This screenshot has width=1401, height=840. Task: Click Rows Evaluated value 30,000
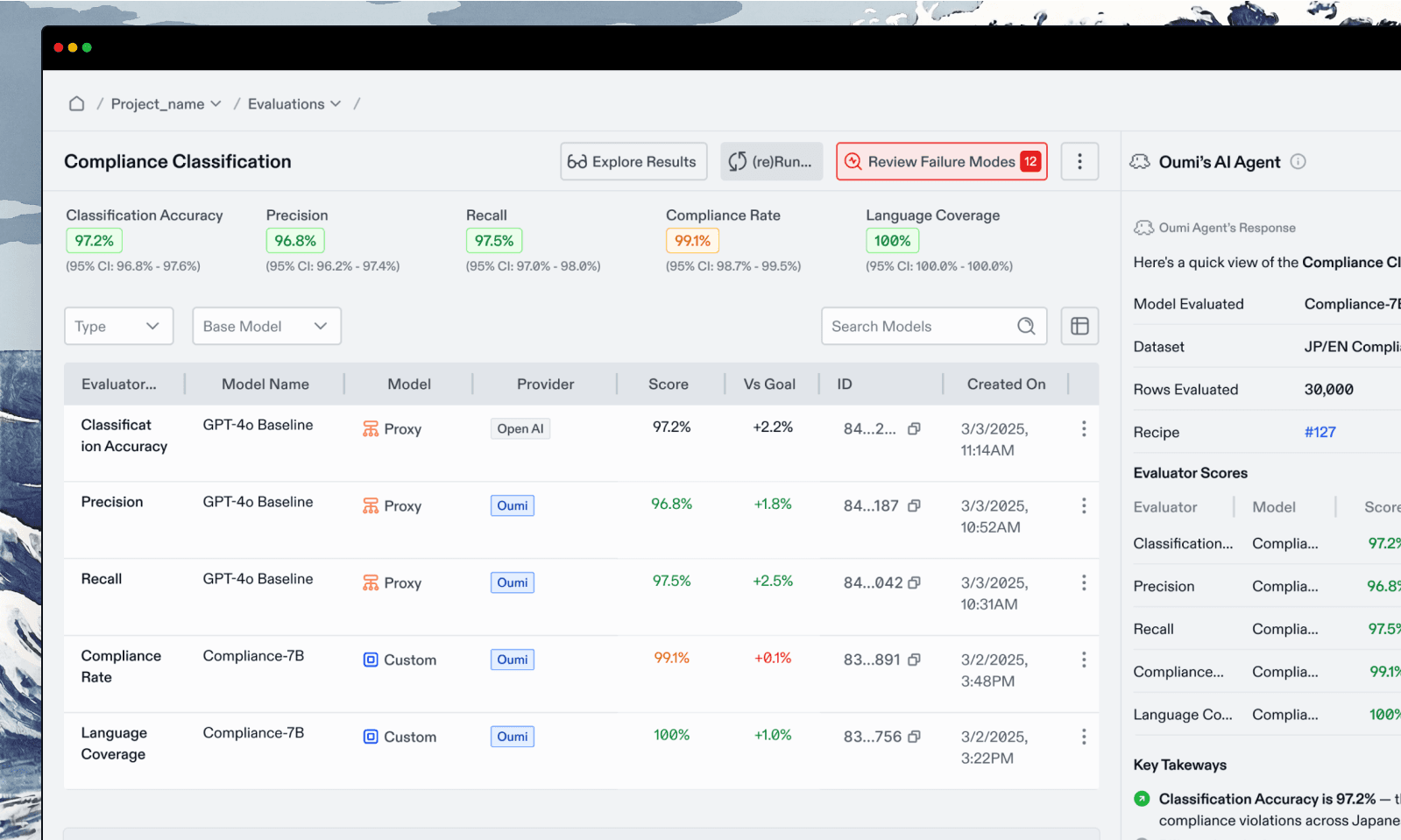[1328, 389]
